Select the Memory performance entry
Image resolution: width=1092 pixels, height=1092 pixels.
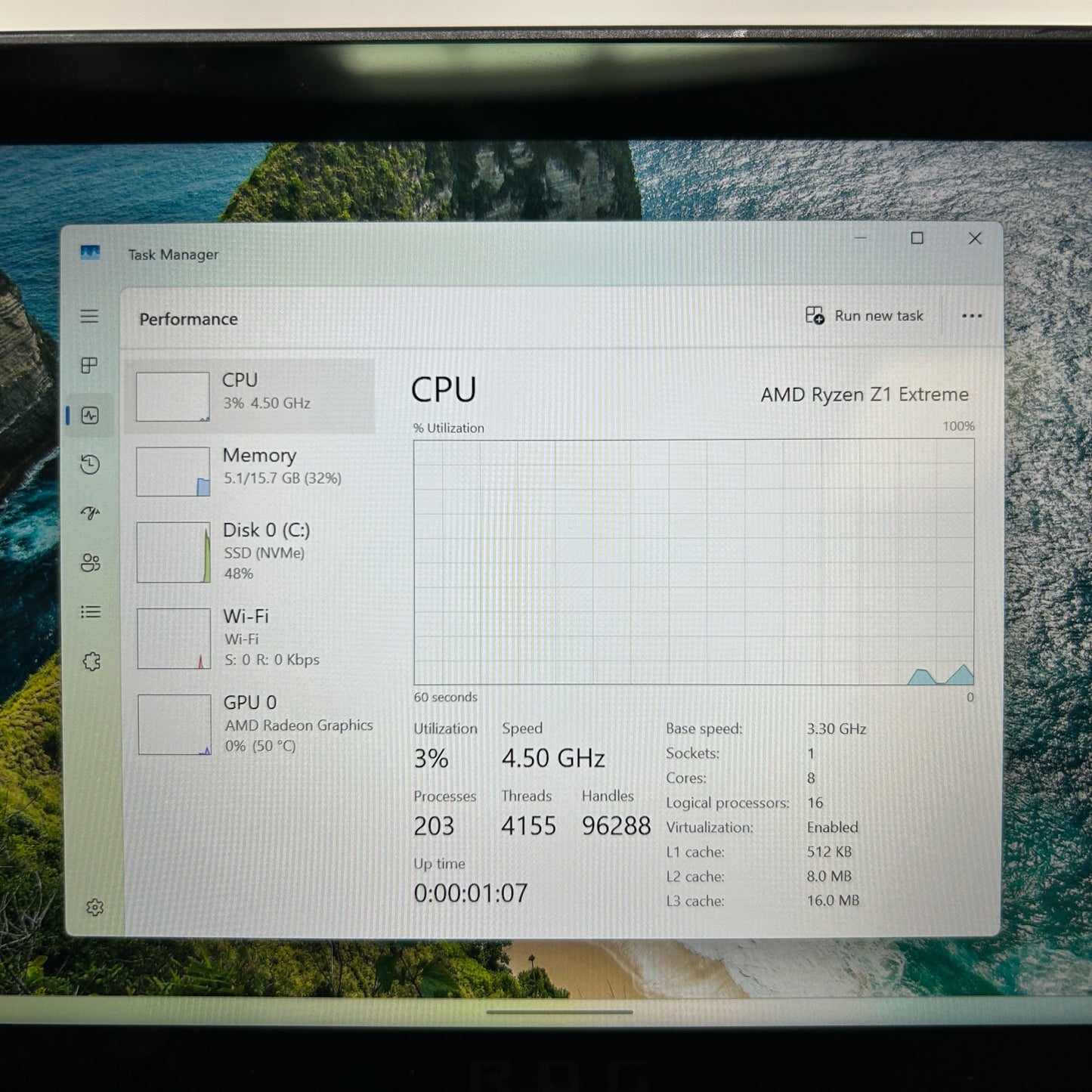(x=251, y=470)
